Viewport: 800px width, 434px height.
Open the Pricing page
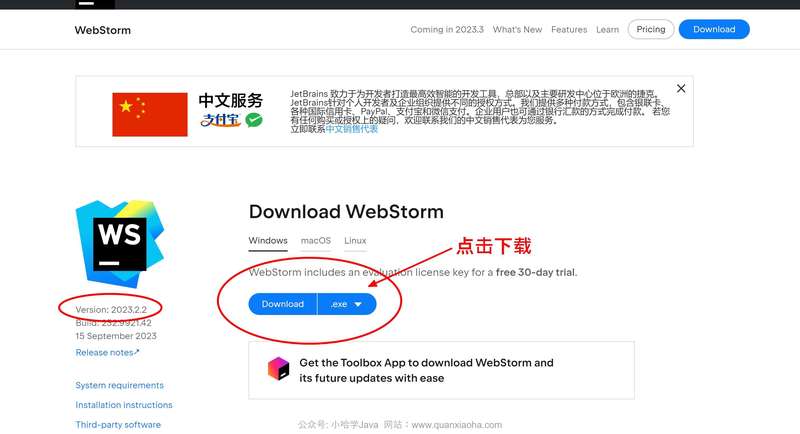pyautogui.click(x=651, y=30)
